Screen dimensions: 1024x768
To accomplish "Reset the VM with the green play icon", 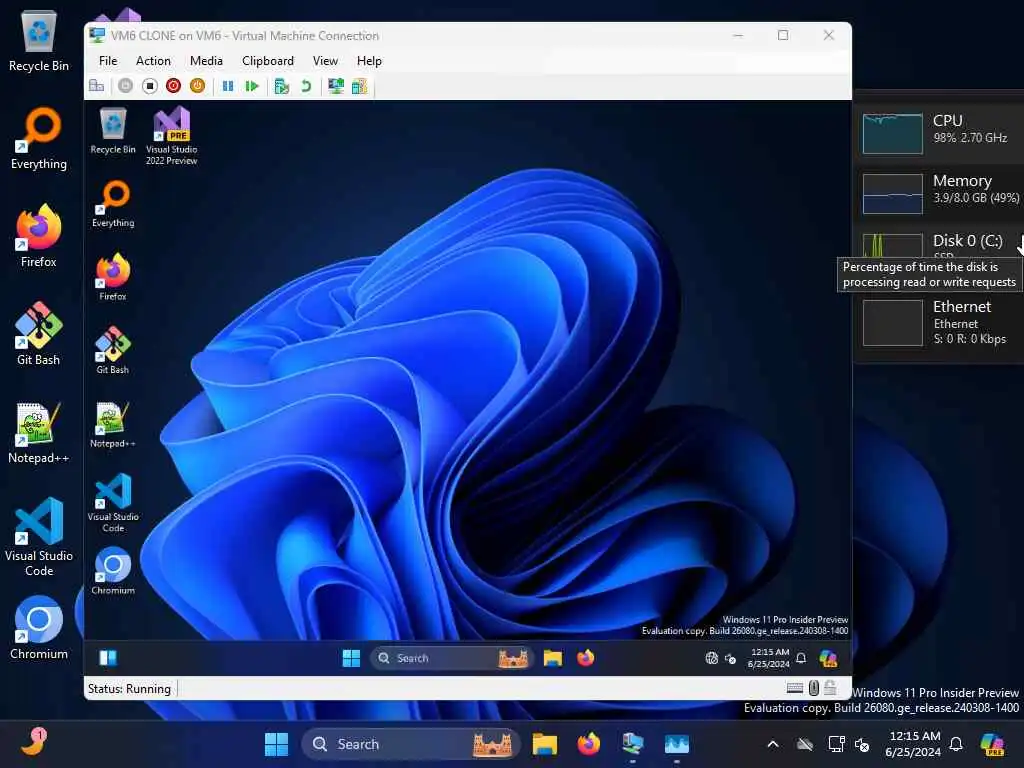I will pyautogui.click(x=252, y=86).
